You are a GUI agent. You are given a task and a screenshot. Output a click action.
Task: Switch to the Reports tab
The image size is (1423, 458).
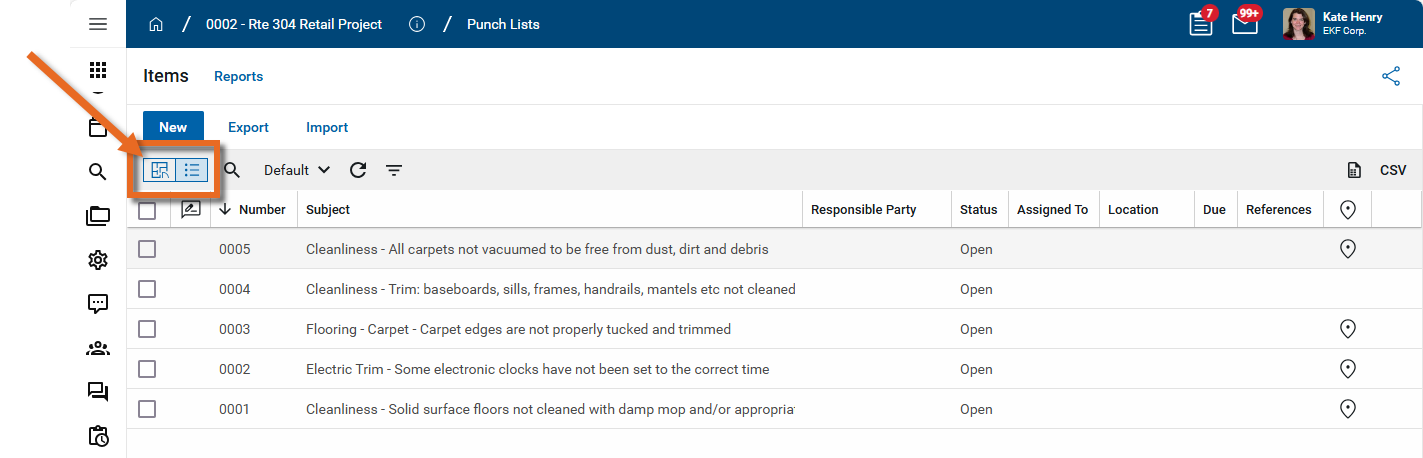(238, 76)
